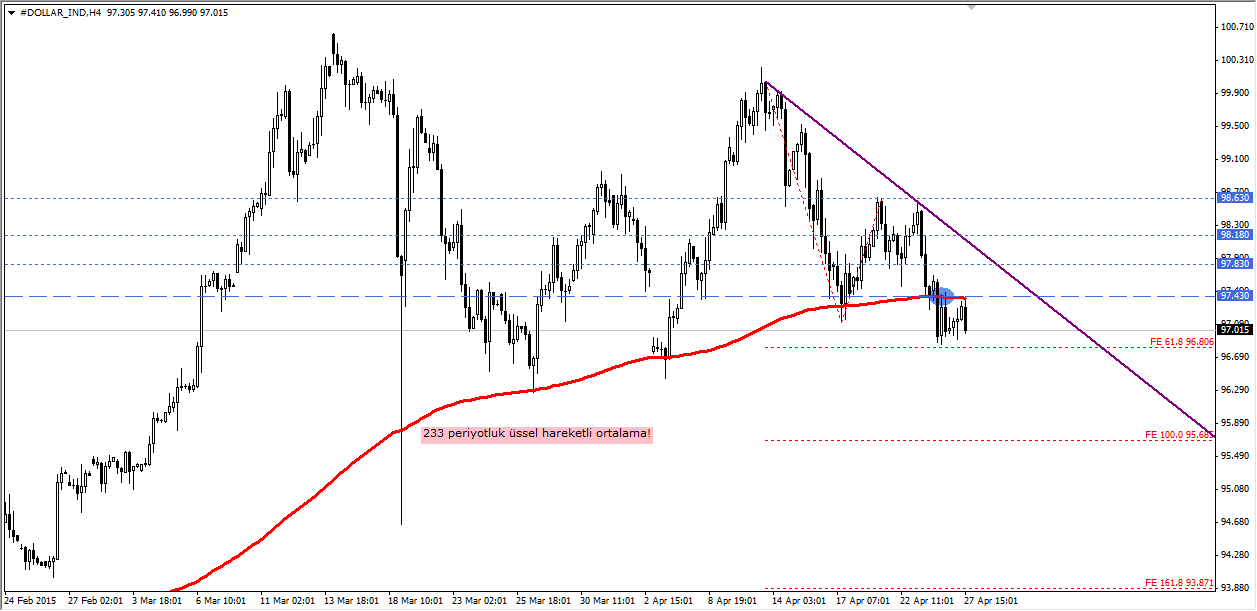
Task: Click the pink "233 periyotluk üssel hareketli ortalama!" label
Action: pos(537,434)
